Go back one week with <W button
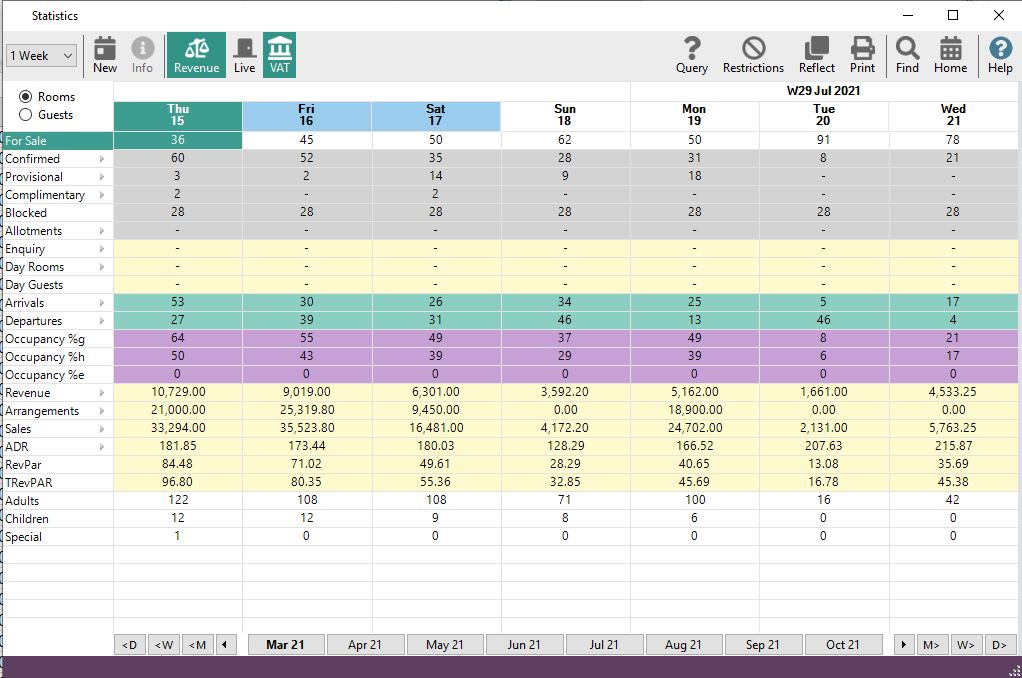Screen dimensions: 1022x678 (x=163, y=644)
